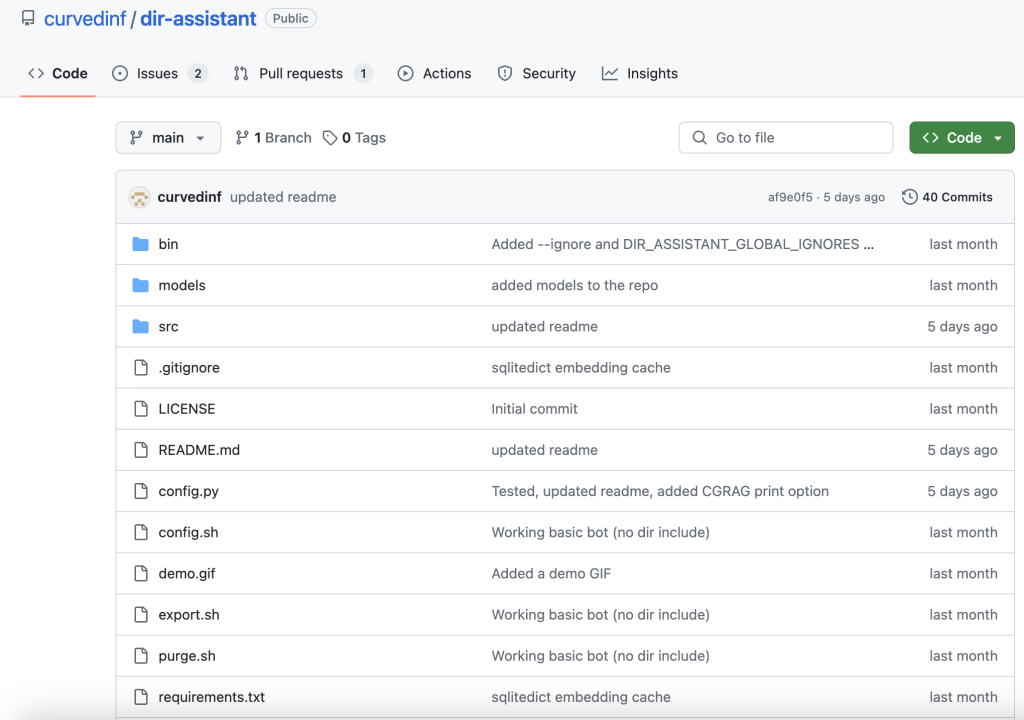Click the tag icon beside 0 Tags

click(330, 138)
